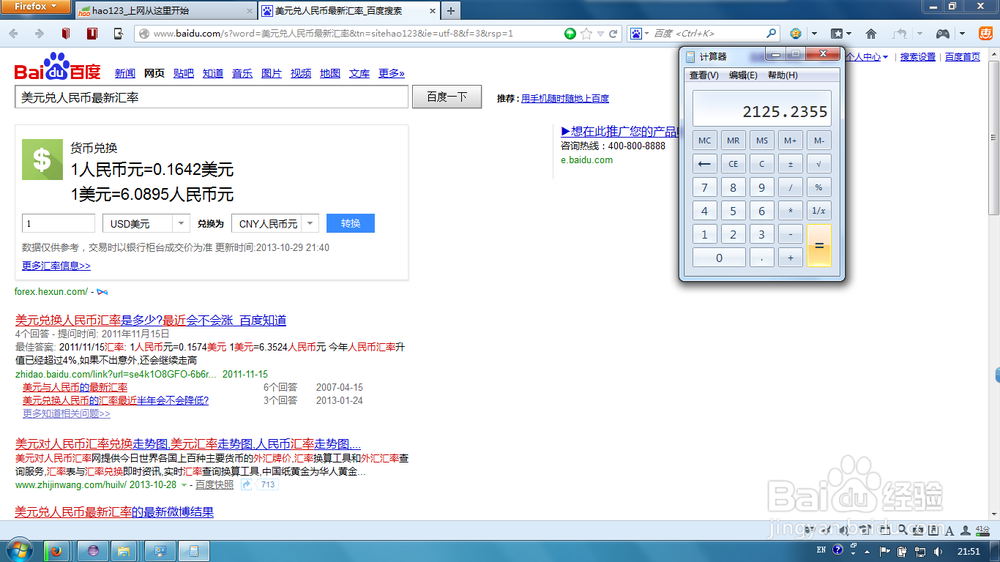Reload the page with the refresh icon
Screen dimensions: 1000x562
614,34
